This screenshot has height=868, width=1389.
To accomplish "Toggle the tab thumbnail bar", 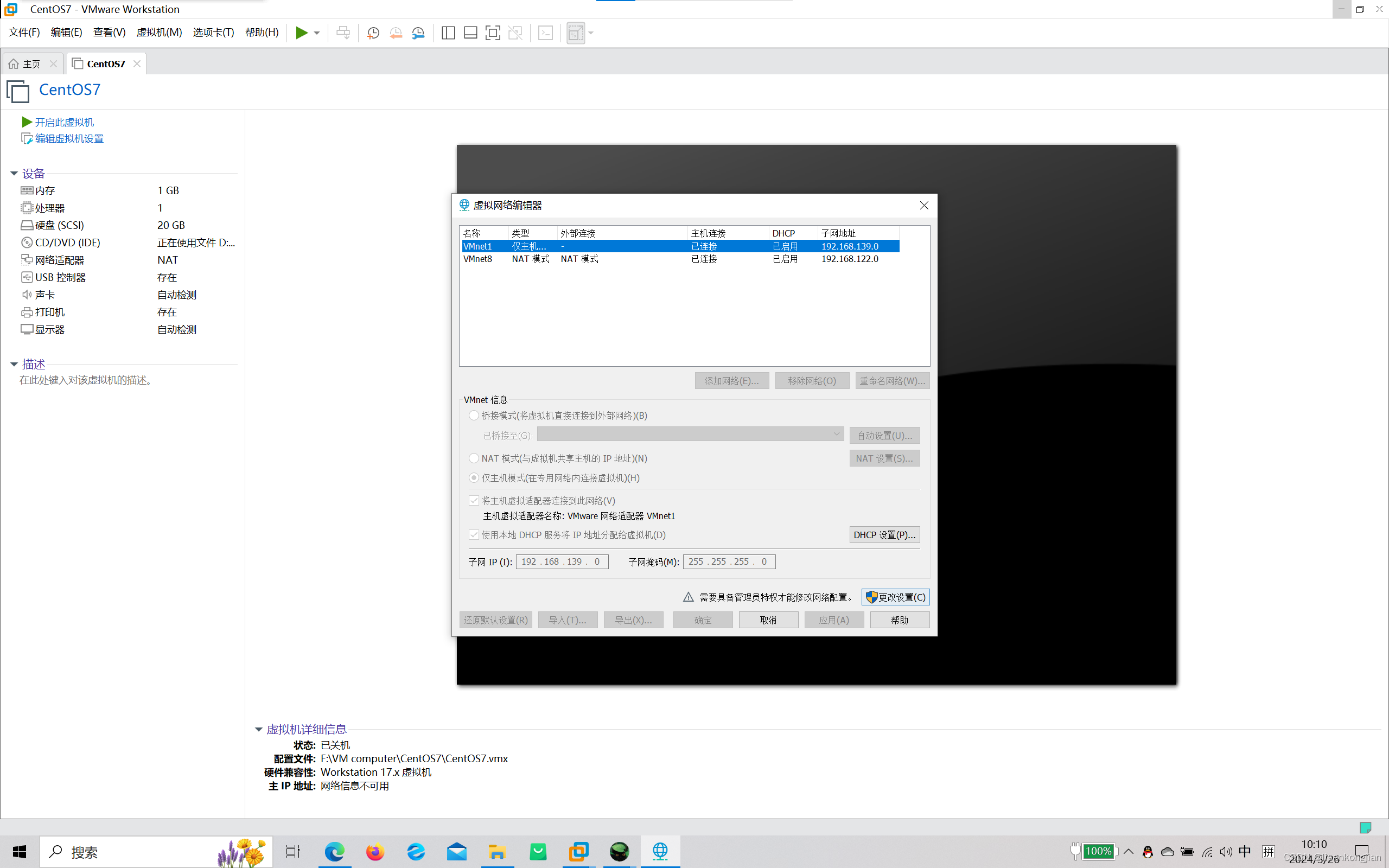I will point(470,33).
